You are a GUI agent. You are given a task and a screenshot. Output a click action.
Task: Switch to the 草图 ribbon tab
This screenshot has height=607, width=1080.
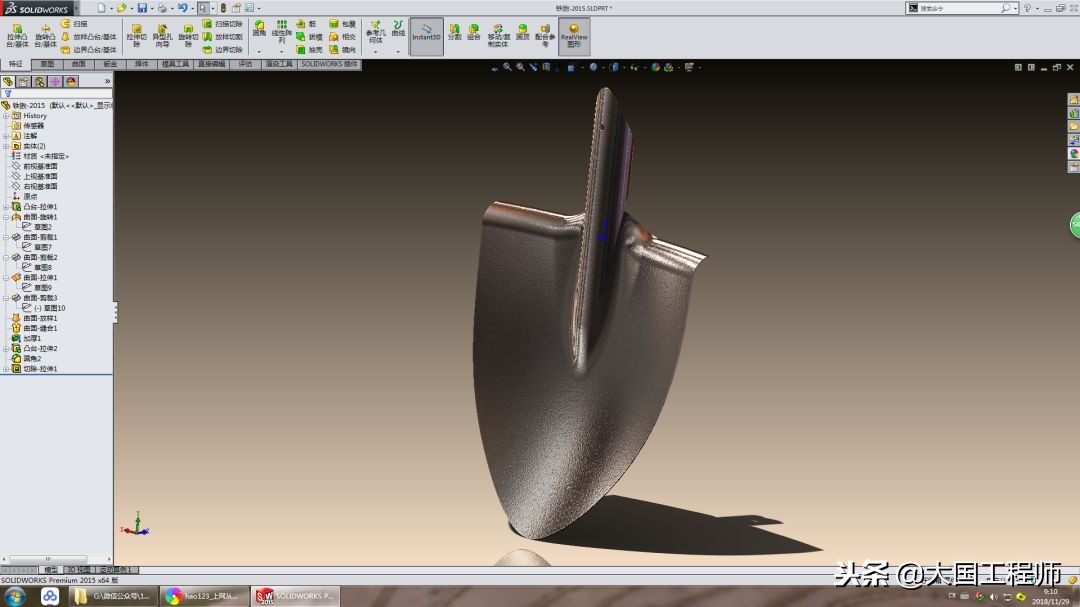point(47,64)
